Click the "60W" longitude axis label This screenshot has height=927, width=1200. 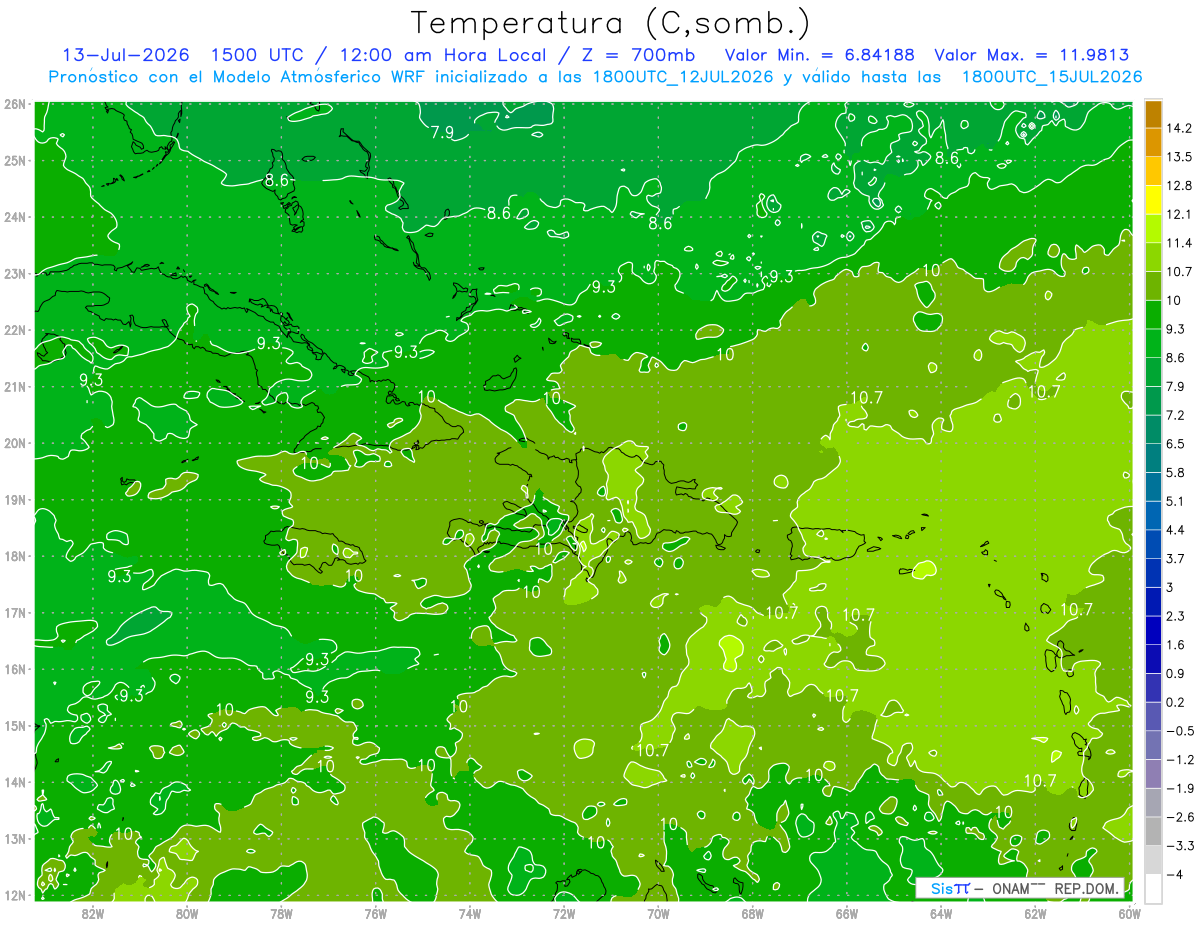tap(1129, 913)
